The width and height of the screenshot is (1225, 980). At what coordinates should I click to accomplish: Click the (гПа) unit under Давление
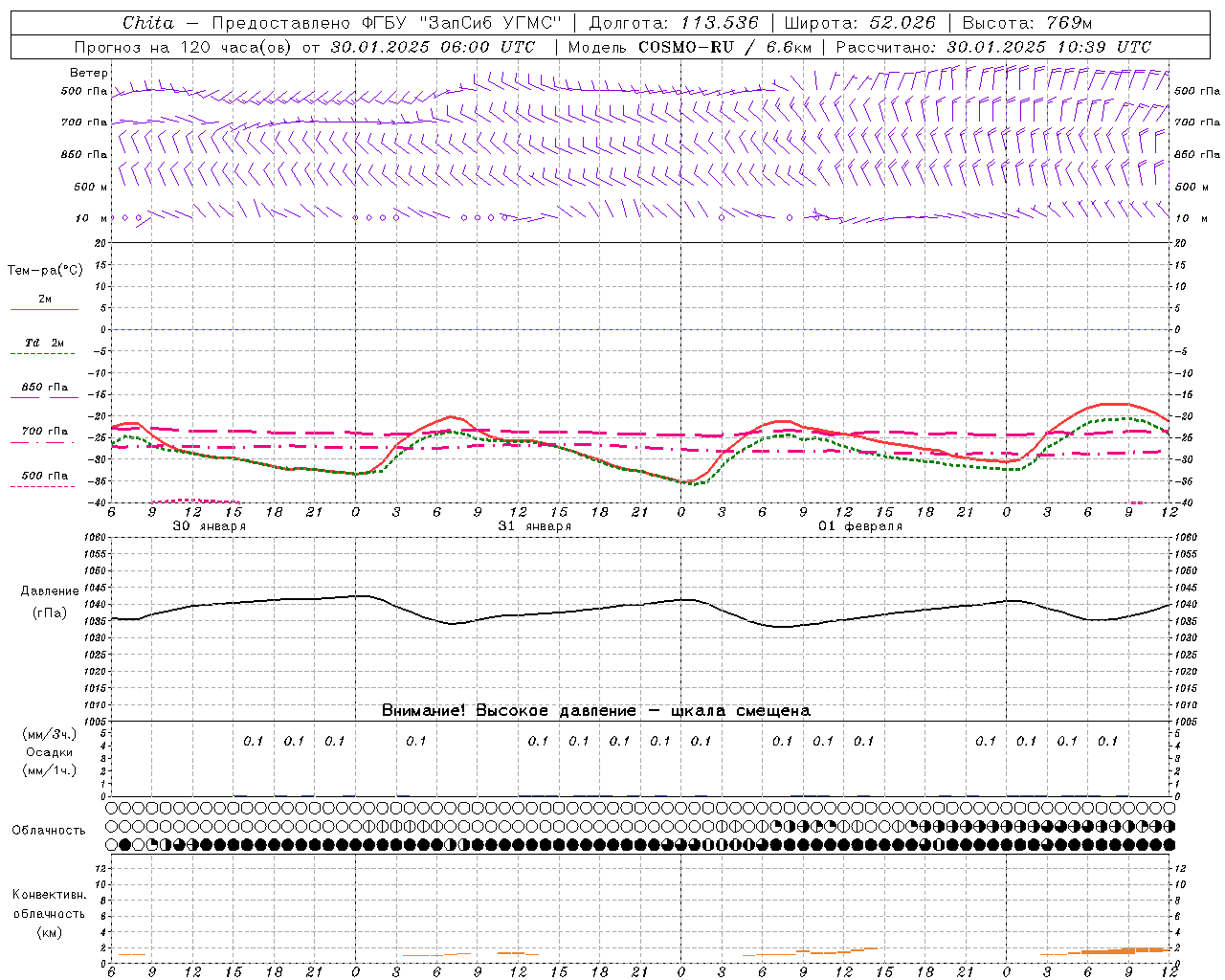click(x=50, y=612)
